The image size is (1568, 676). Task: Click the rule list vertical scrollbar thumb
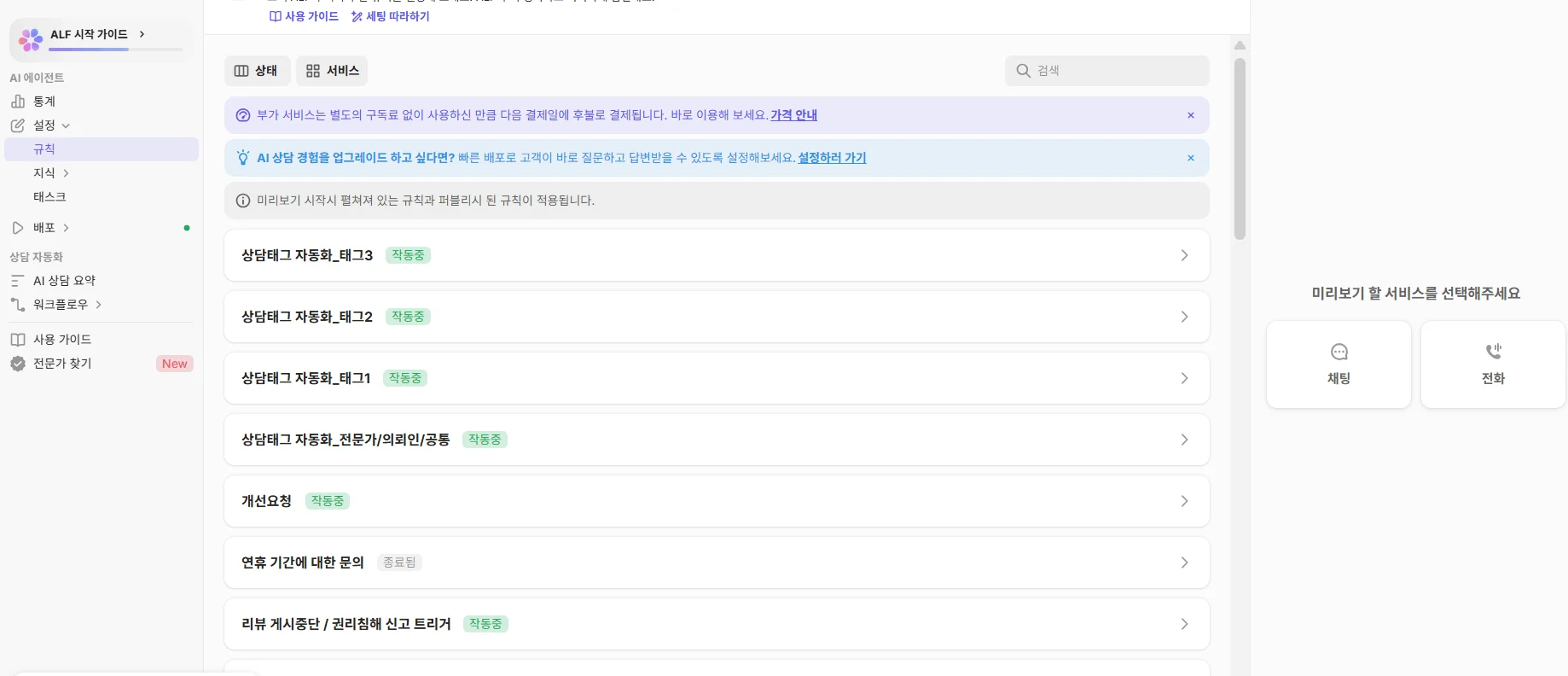click(1240, 149)
